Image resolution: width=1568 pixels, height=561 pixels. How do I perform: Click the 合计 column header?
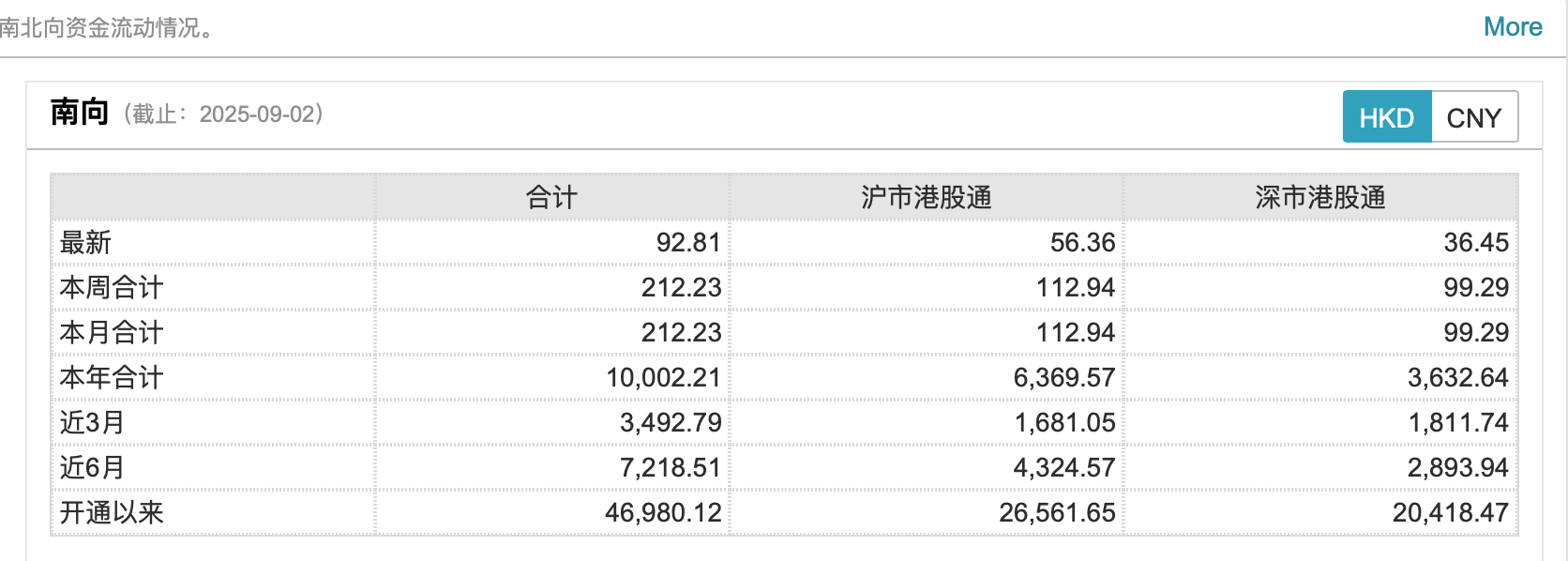(x=551, y=197)
